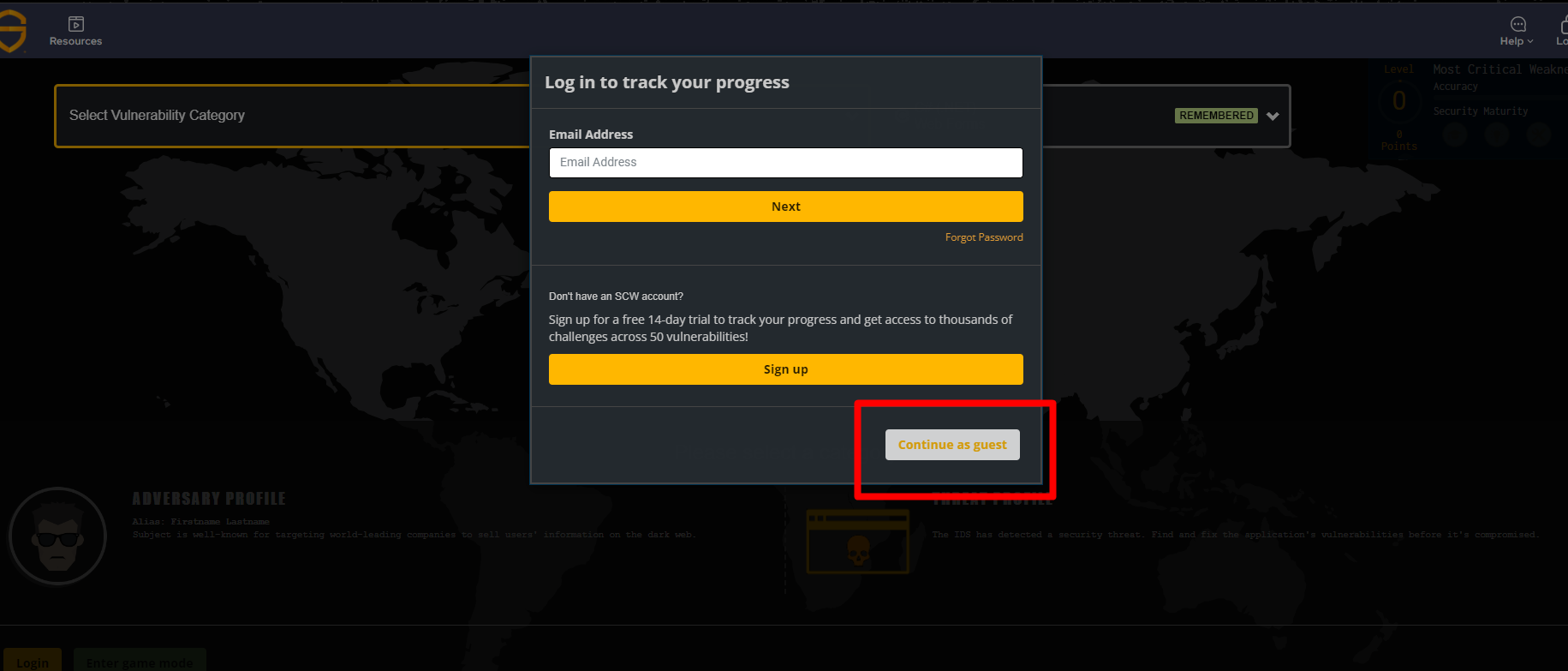Screen dimensions: 1568x671
Task: Click Continue as guest
Action: [952, 445]
